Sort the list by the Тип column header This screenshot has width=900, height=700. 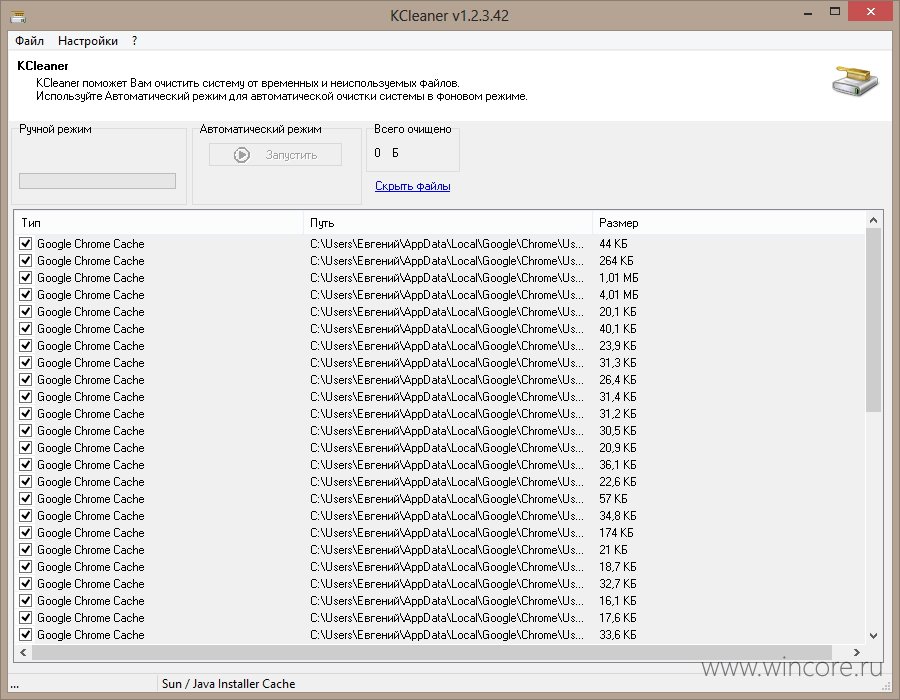click(158, 223)
